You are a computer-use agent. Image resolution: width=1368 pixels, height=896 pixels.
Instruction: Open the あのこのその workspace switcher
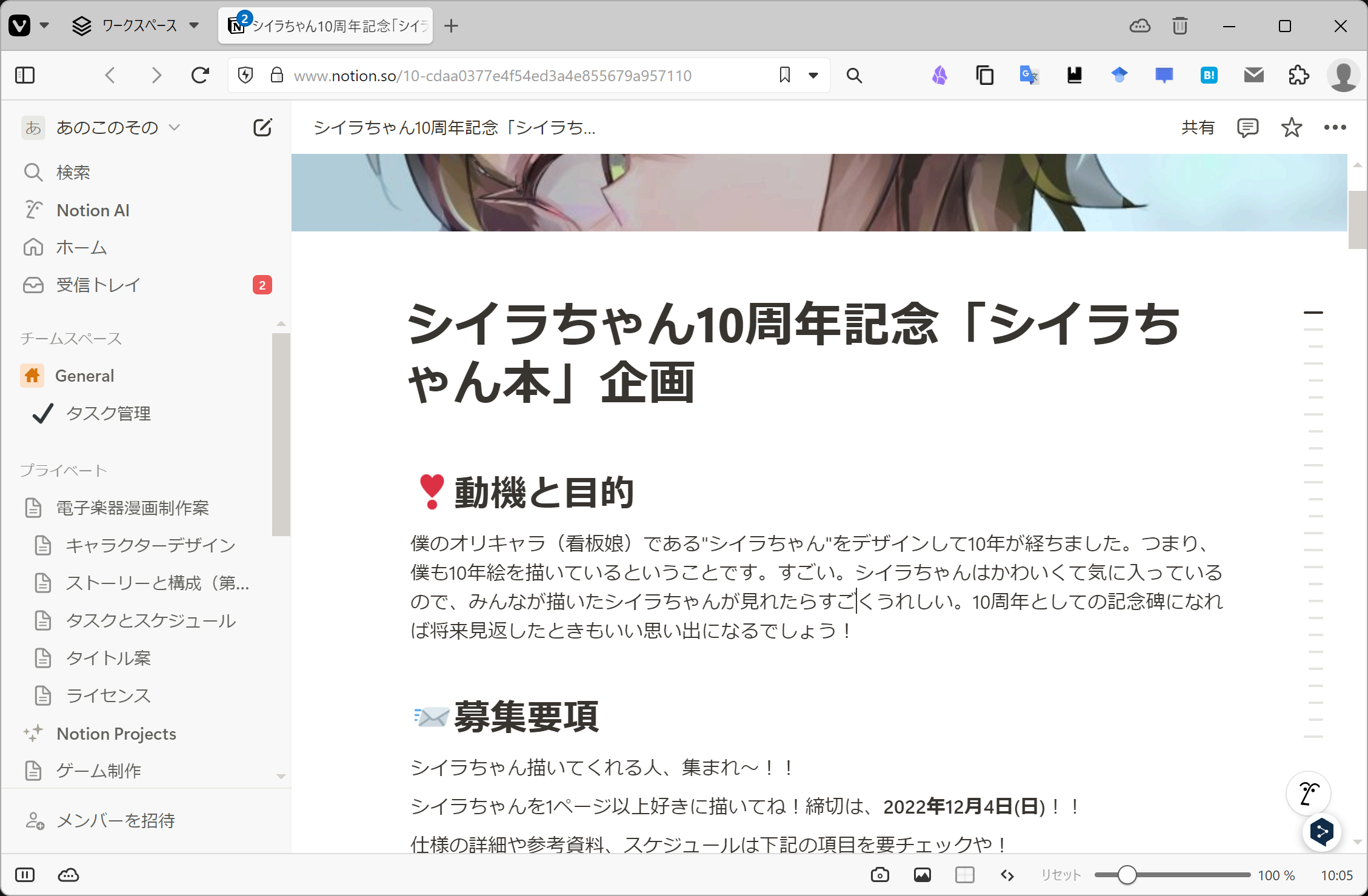[x=101, y=127]
